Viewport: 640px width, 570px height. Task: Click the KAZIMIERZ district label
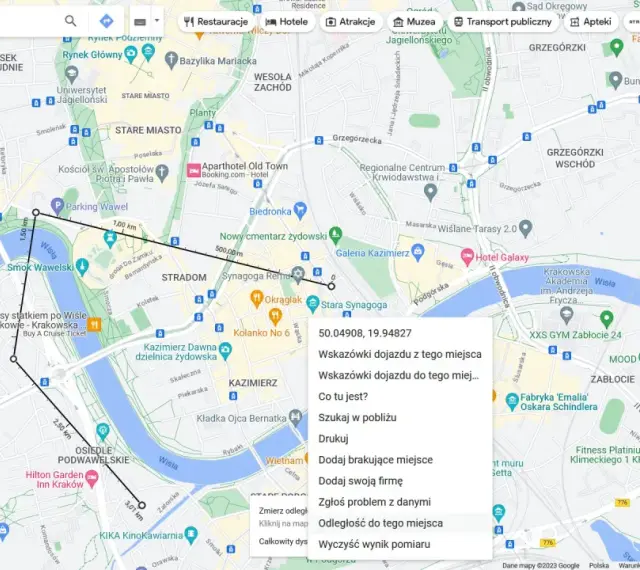pyautogui.click(x=253, y=383)
